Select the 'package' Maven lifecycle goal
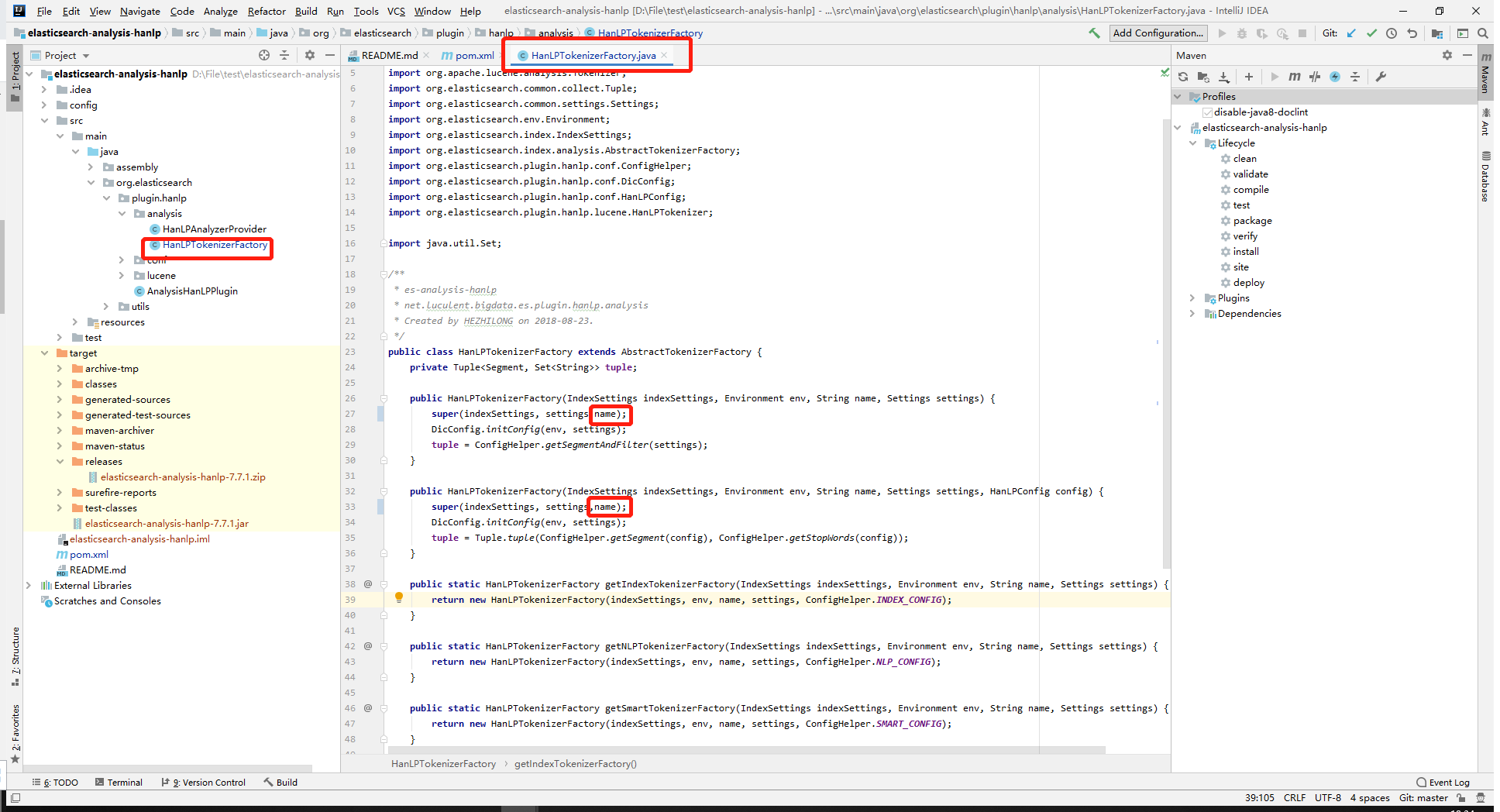The image size is (1500, 812). pos(1252,221)
